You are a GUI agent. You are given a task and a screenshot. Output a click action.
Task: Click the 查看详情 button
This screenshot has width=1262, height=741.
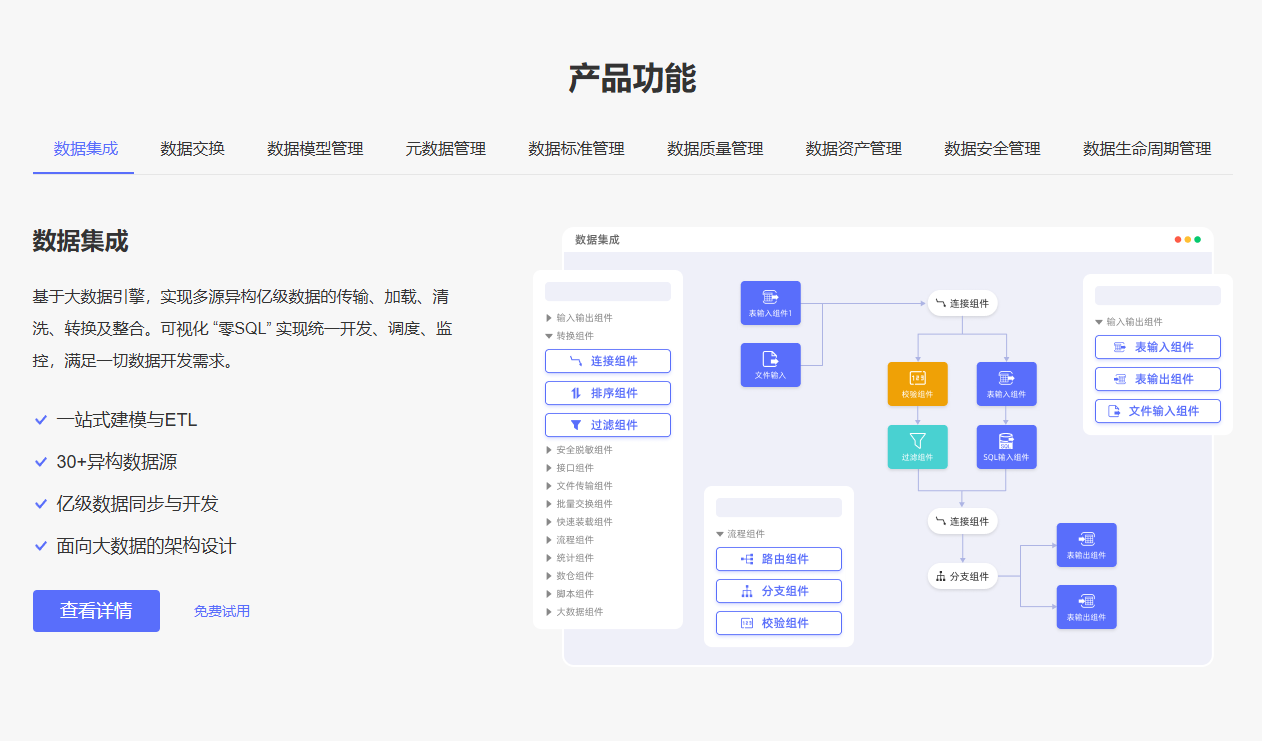(96, 611)
